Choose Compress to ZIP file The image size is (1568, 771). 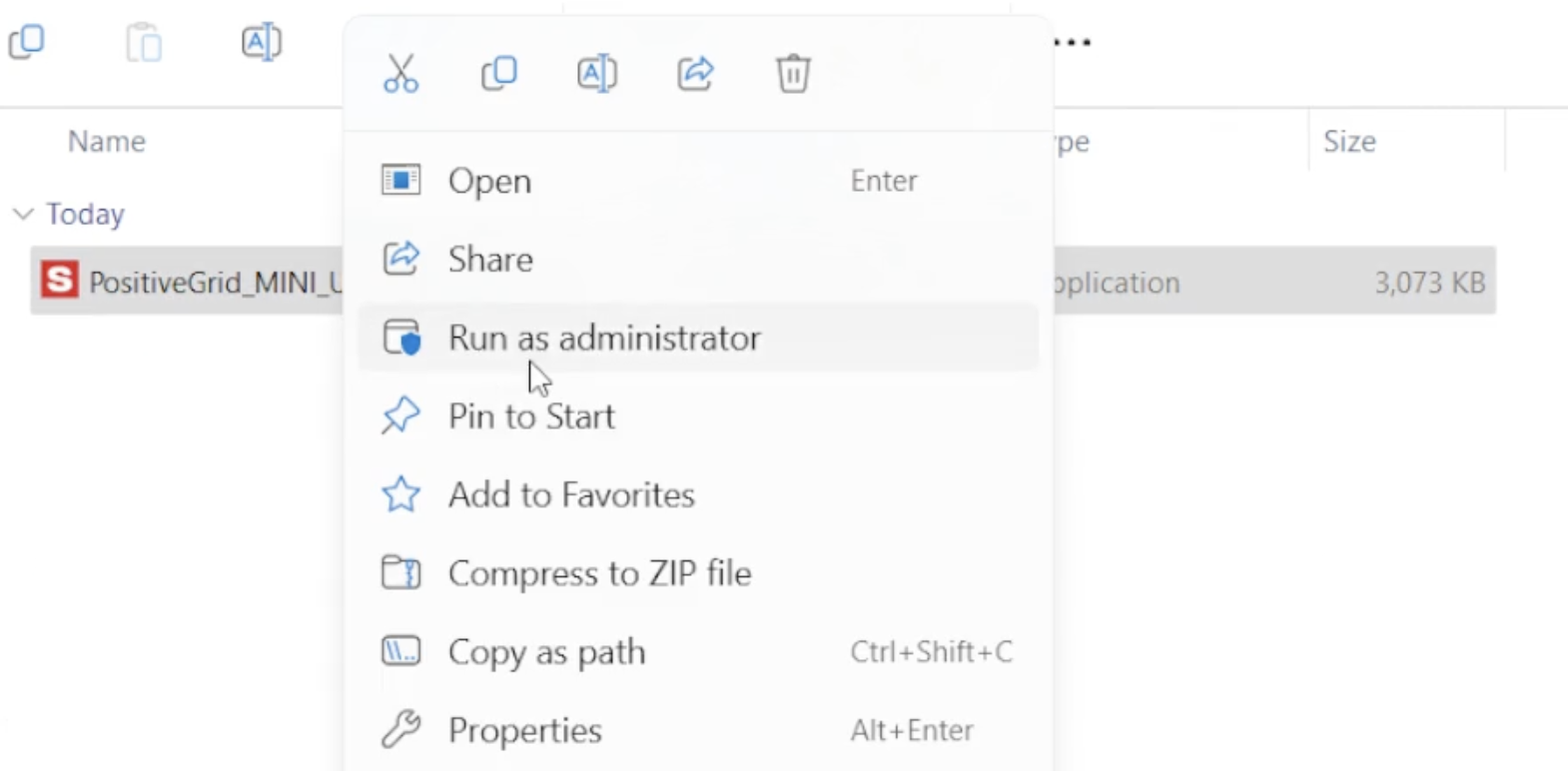point(698,573)
